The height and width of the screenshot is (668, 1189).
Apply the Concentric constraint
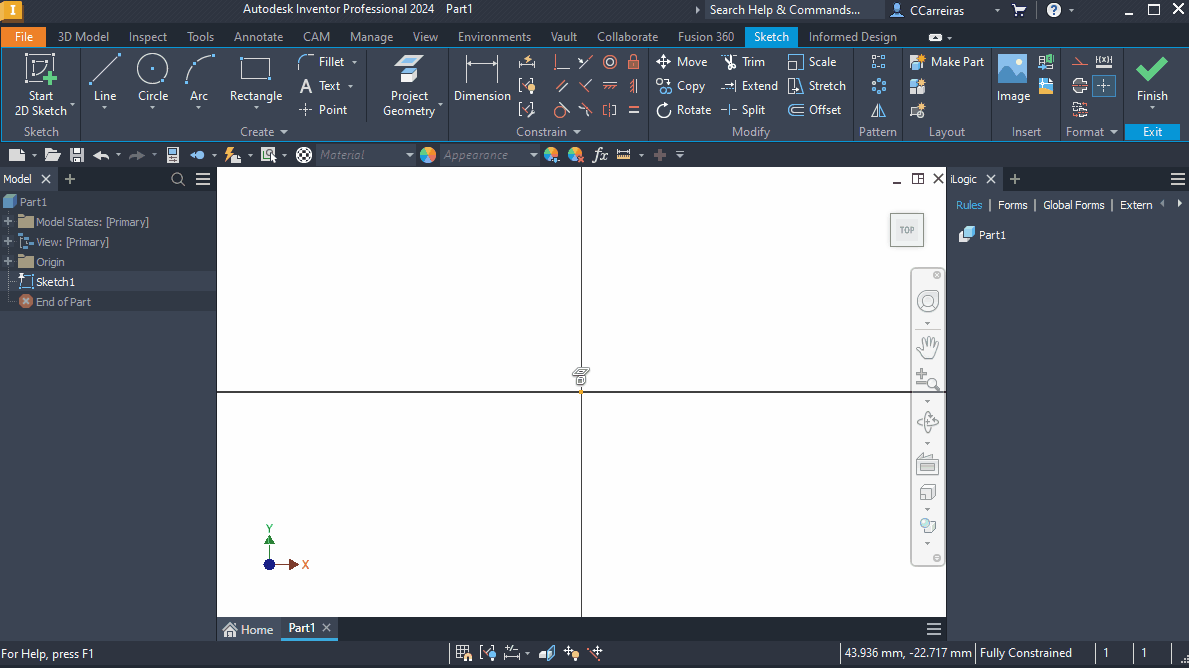(x=610, y=62)
